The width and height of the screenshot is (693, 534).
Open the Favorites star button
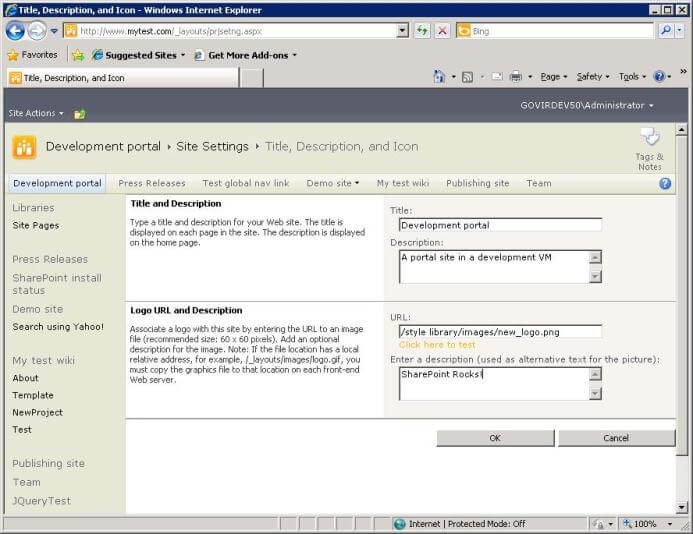pyautogui.click(x=33, y=55)
